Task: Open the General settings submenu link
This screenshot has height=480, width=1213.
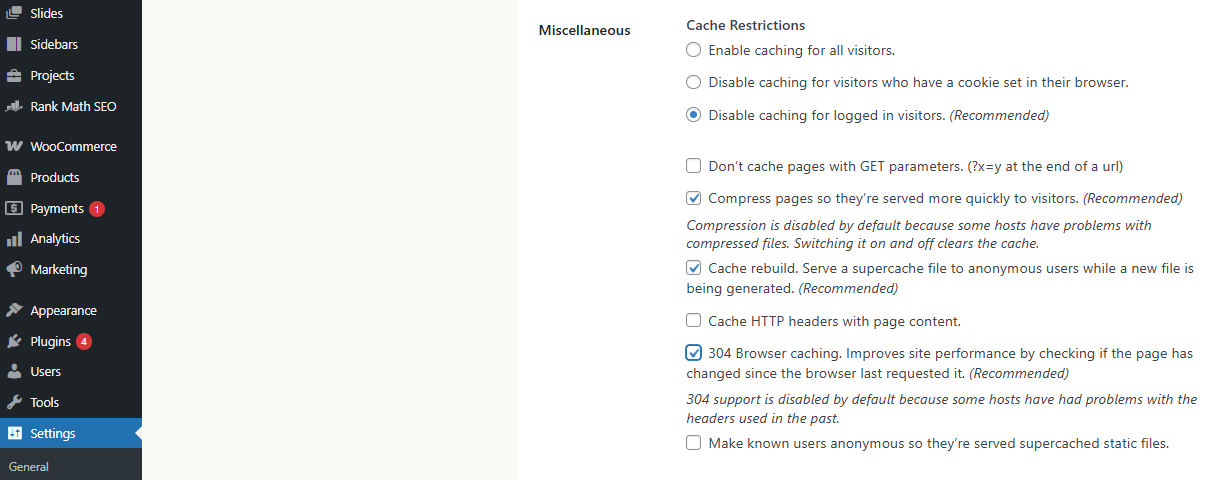Action: (28, 467)
